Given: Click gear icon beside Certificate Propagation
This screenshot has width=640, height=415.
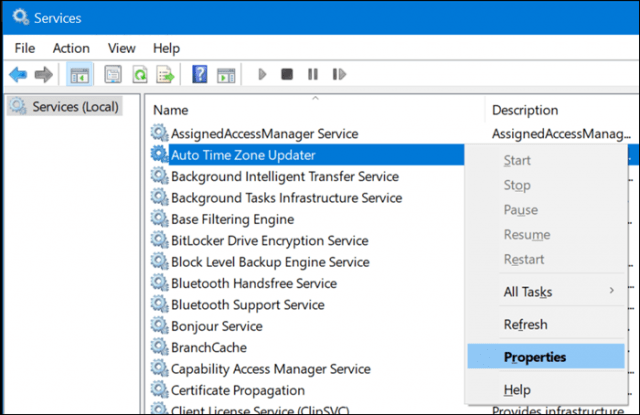Looking at the screenshot, I should 159,390.
